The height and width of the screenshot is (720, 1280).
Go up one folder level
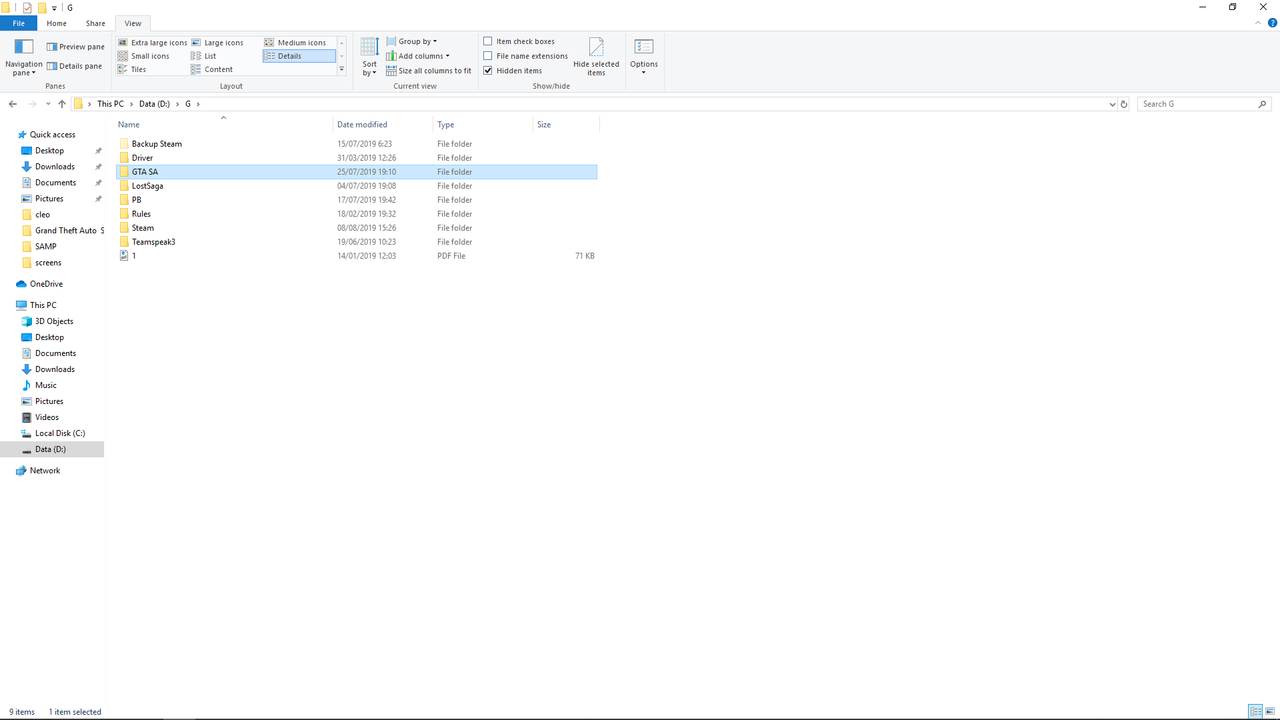pyautogui.click(x=62, y=104)
